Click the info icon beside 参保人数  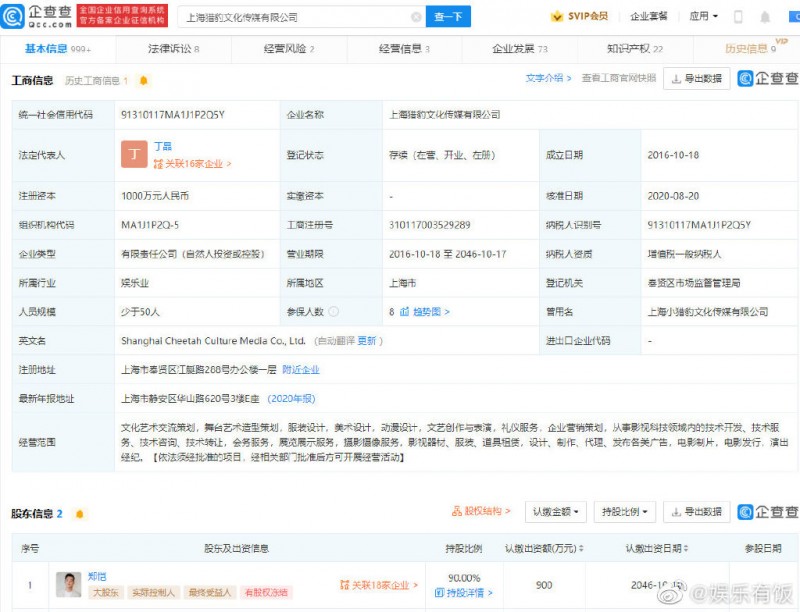pos(333,312)
